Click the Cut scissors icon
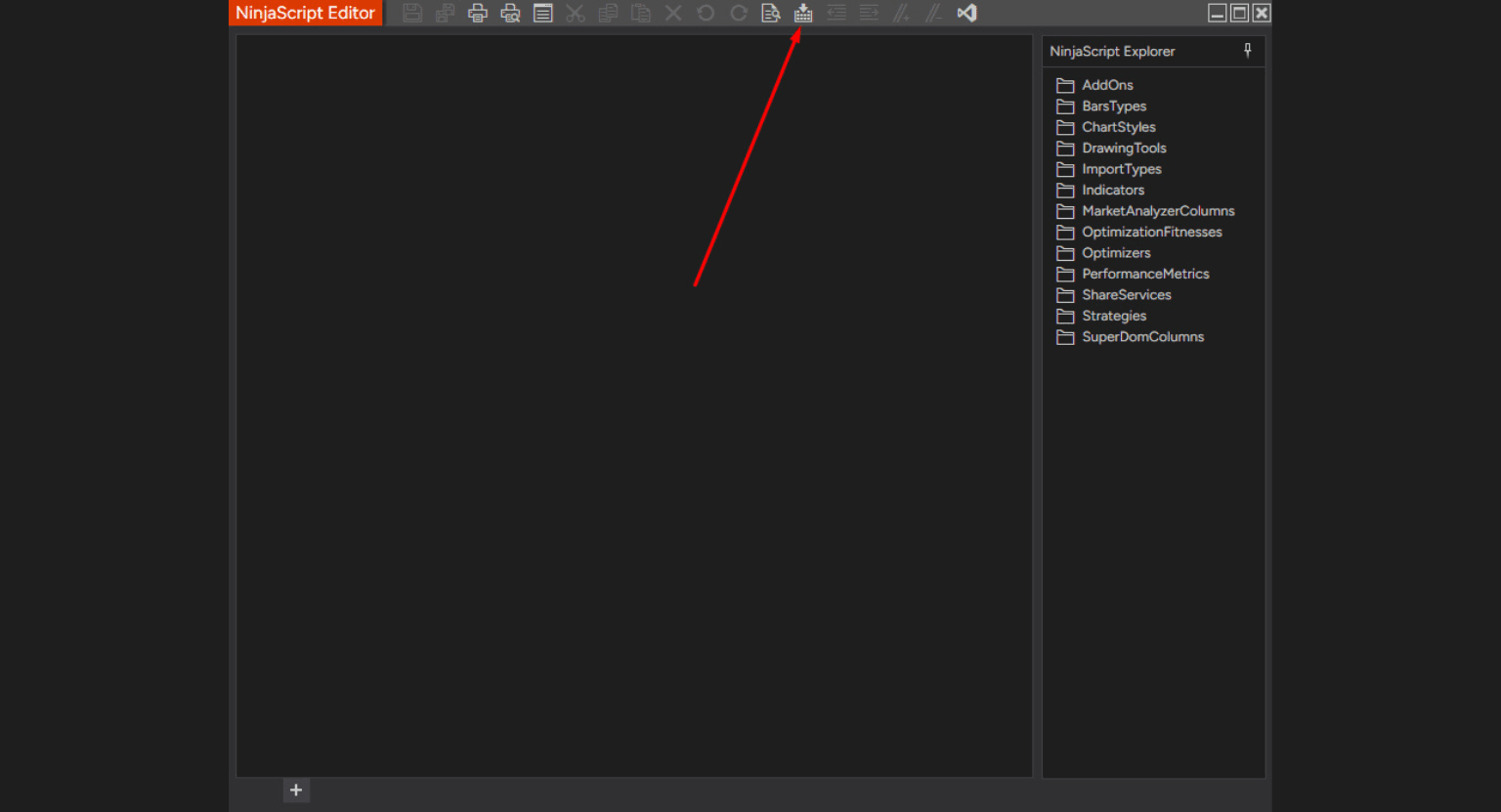Screen dimensions: 1501x812 (x=576, y=13)
